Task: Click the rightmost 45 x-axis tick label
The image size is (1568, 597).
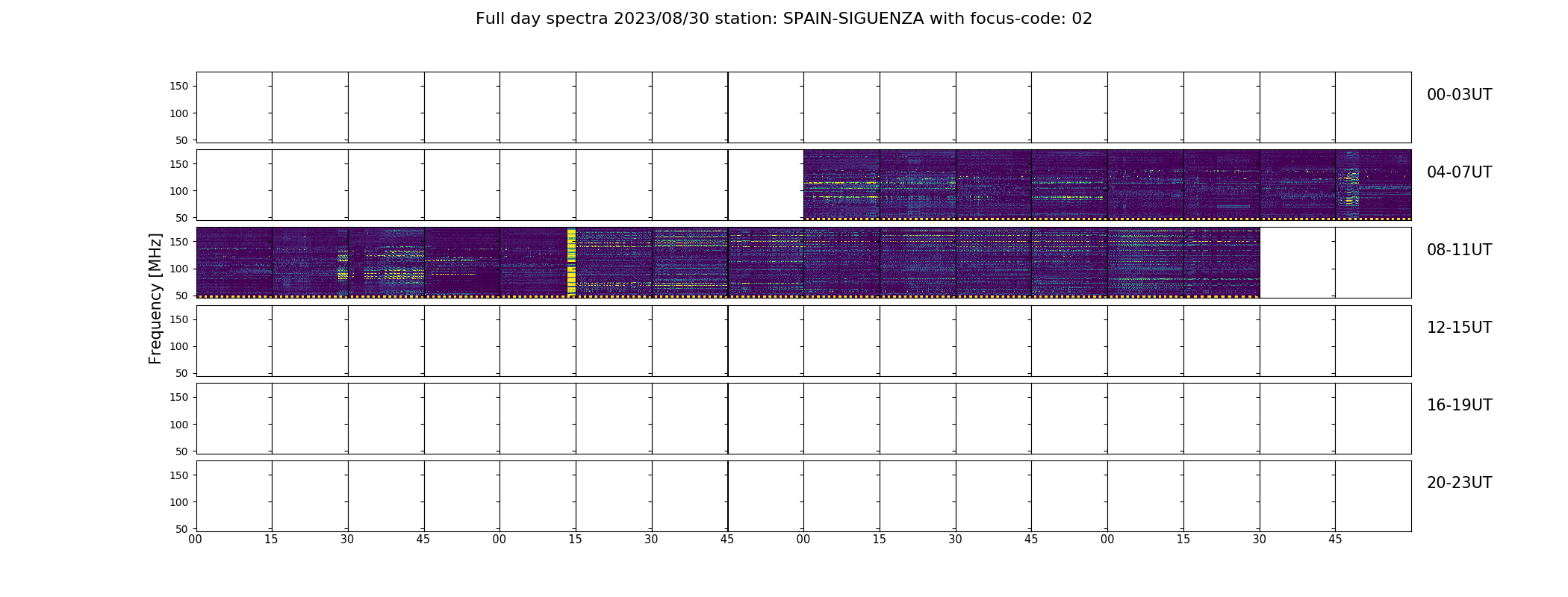Action: click(1335, 539)
